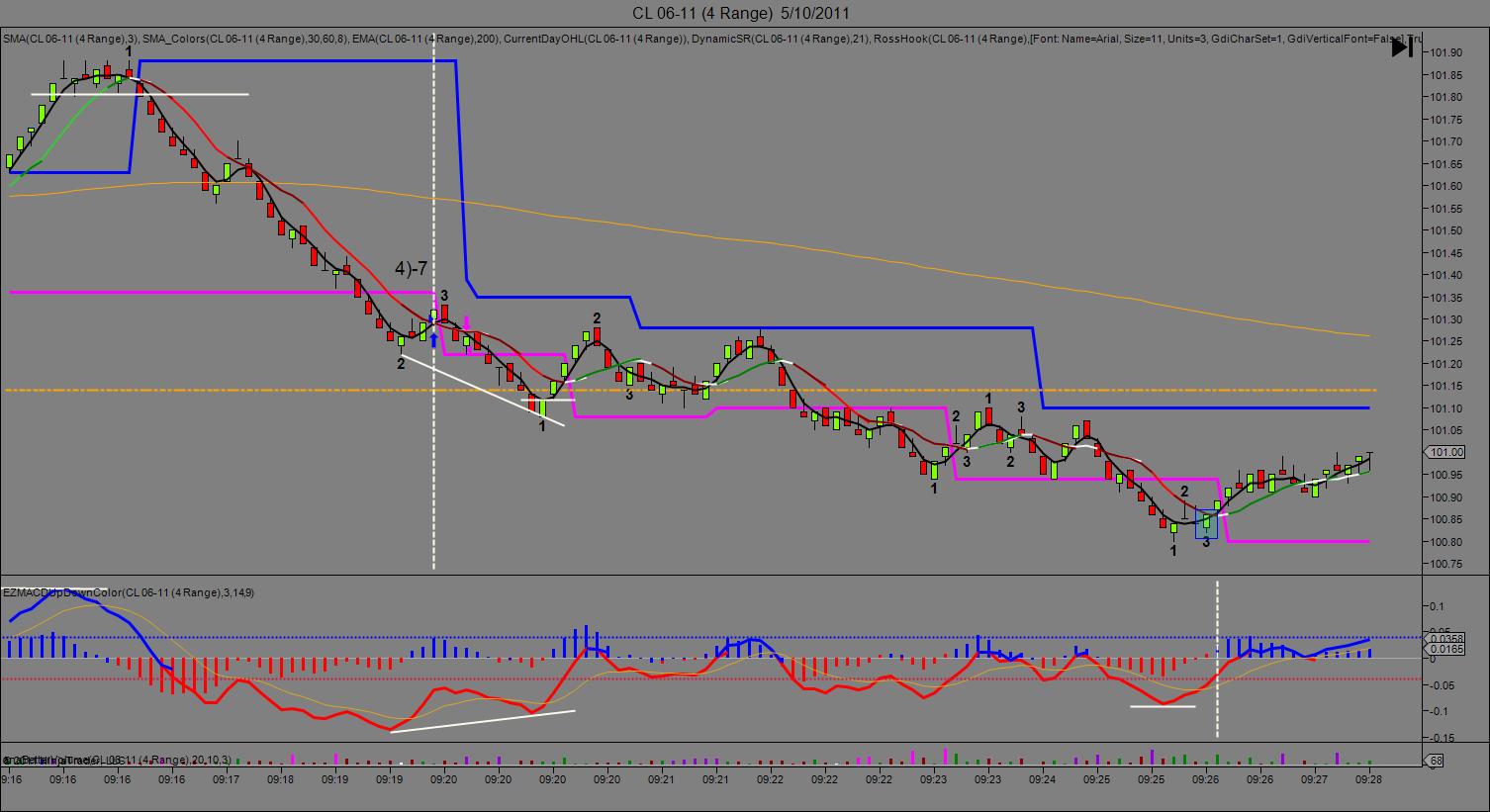
Task: Select the blue square highlight near the 100.85 low
Action: [x=1206, y=523]
